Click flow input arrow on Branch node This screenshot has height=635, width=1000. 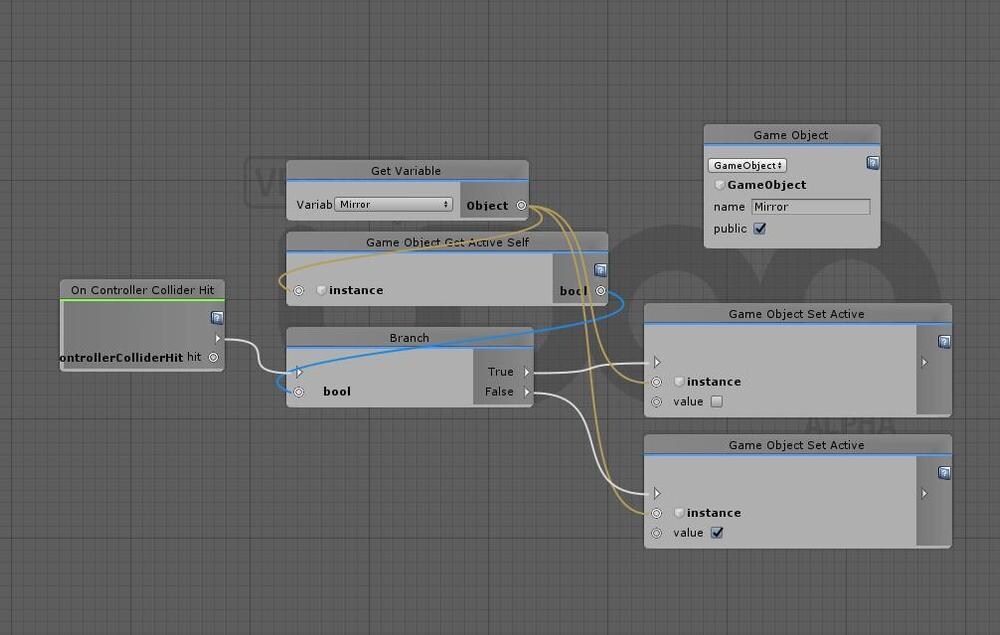[298, 372]
